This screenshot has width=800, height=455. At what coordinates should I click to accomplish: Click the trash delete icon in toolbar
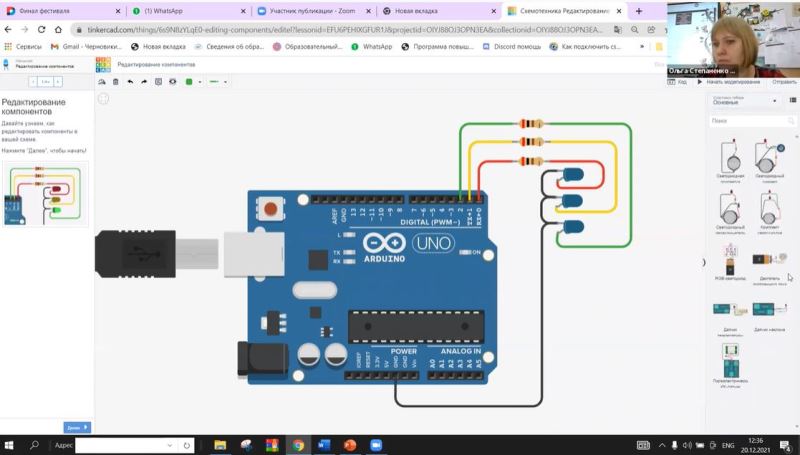(115, 82)
